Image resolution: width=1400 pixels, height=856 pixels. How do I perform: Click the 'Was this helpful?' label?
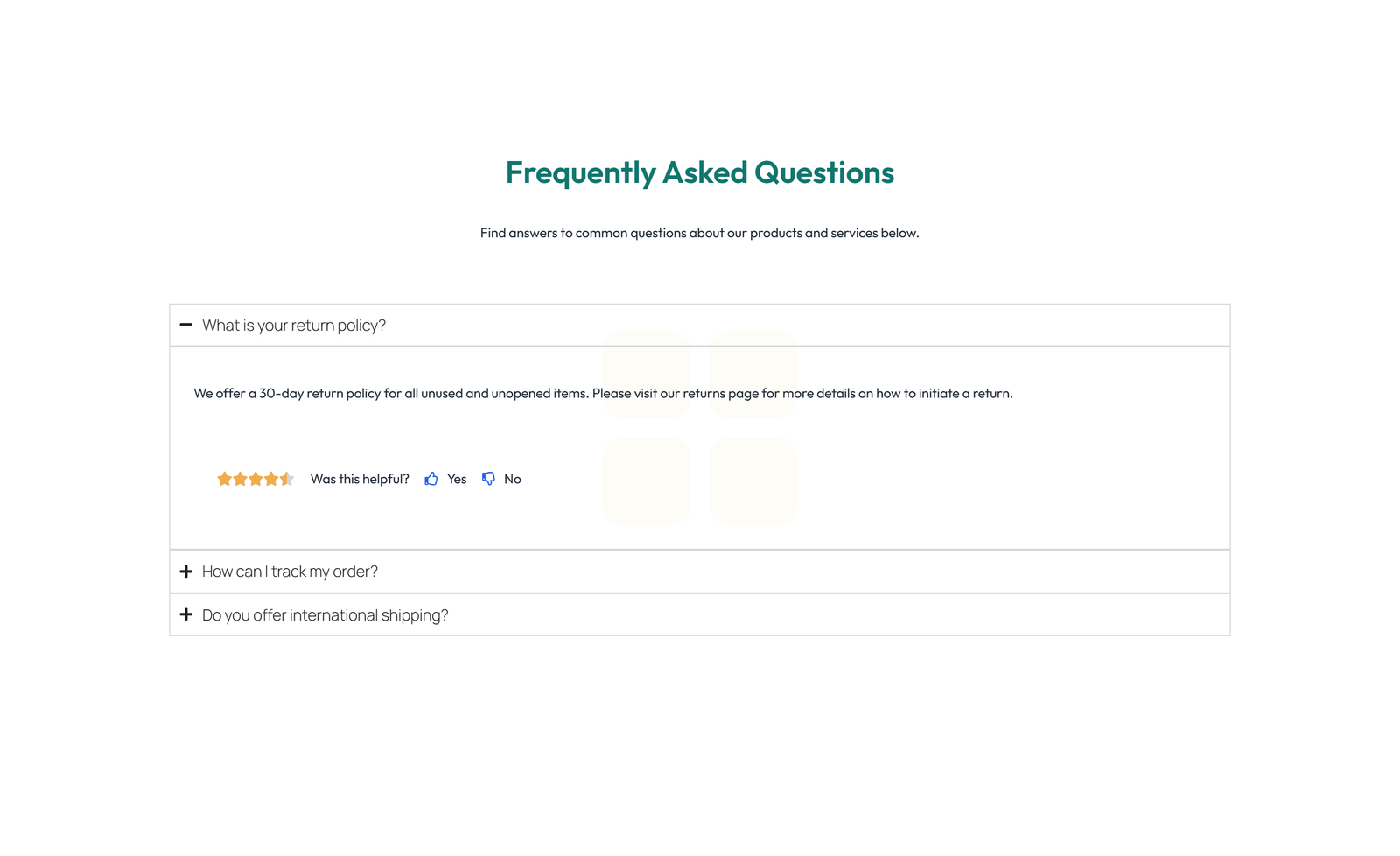pos(360,479)
